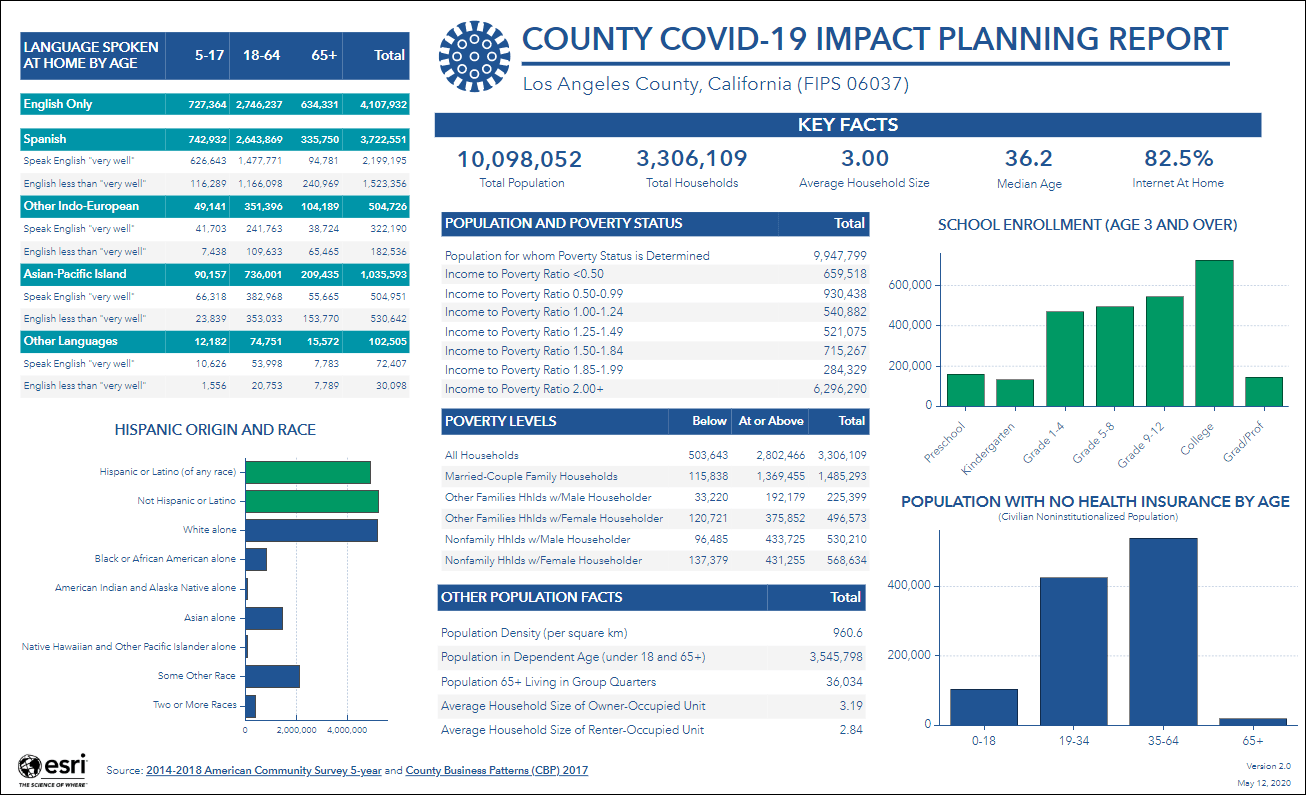Click the Other Indo-European row label
The image size is (1306, 795).
[x=81, y=206]
